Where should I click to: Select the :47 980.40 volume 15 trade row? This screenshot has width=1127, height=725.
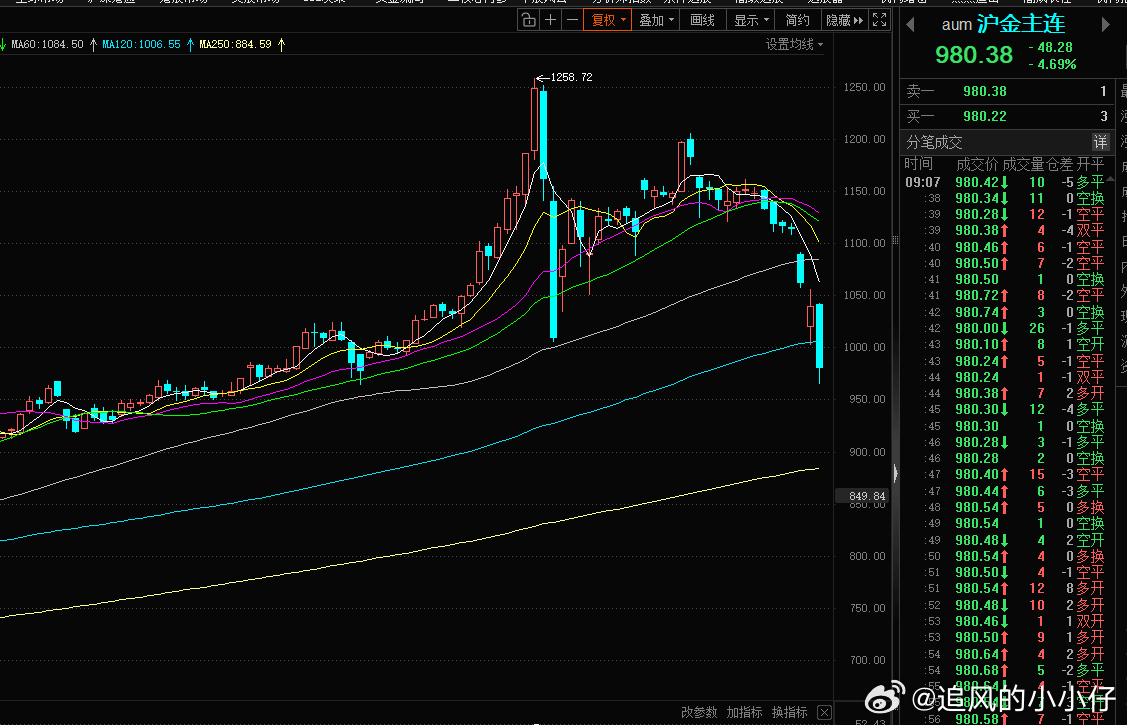pyautogui.click(x=1006, y=474)
